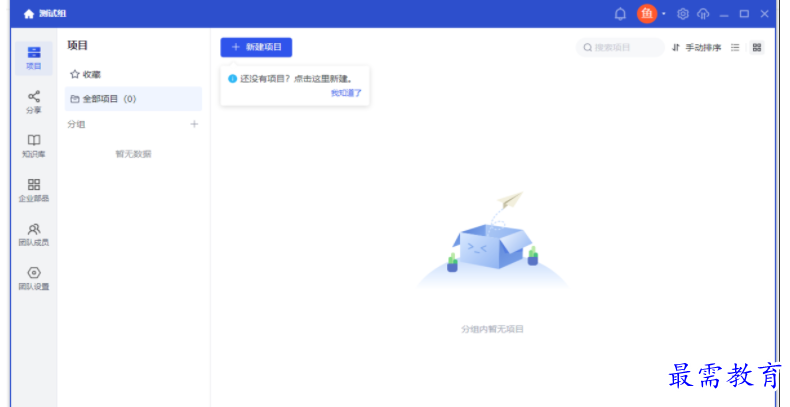Minimize the application window
Viewport: 790px width, 407px height.
click(724, 14)
